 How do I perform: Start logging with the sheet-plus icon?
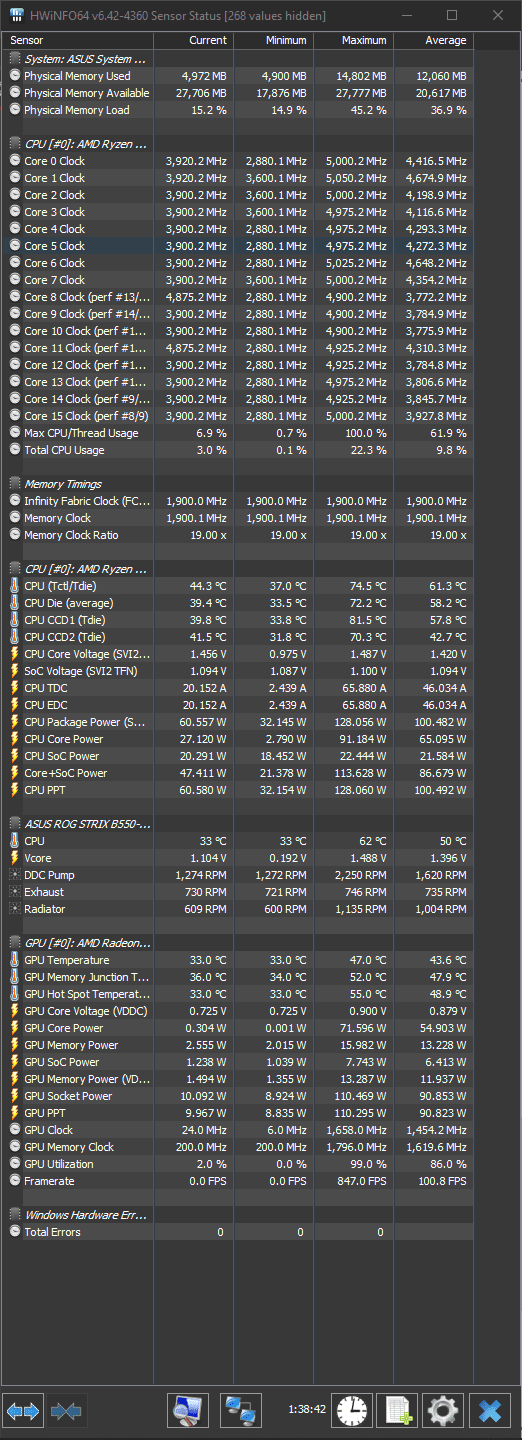pyautogui.click(x=399, y=1411)
